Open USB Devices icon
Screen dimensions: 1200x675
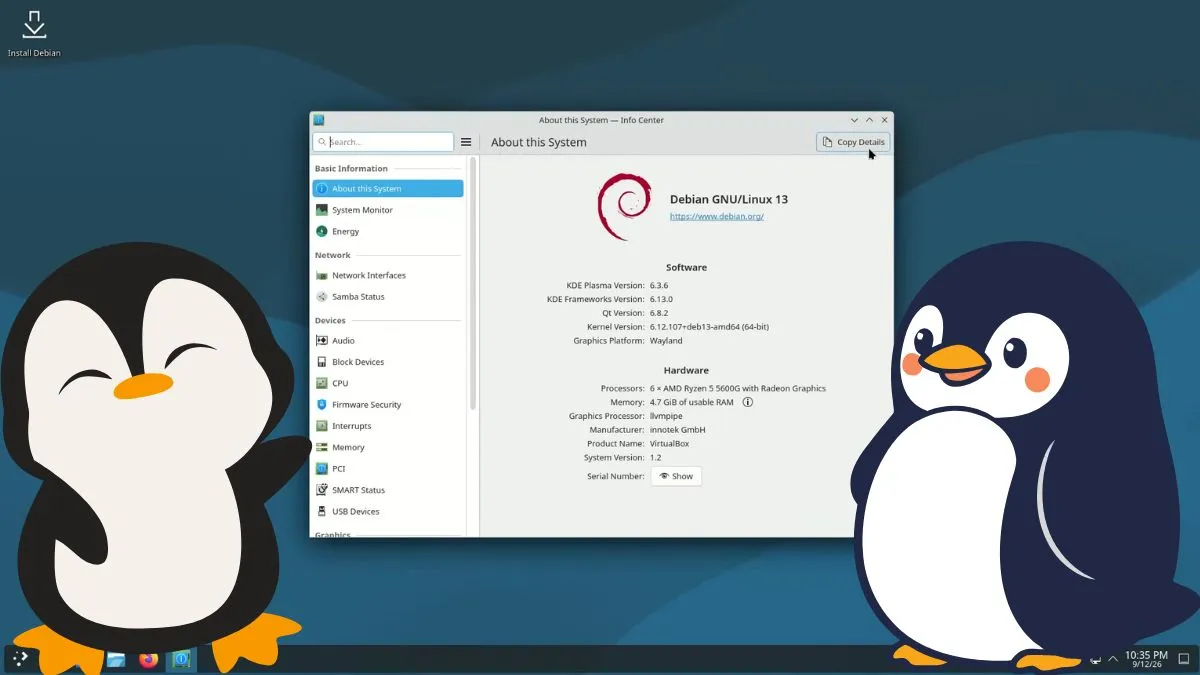click(x=322, y=511)
